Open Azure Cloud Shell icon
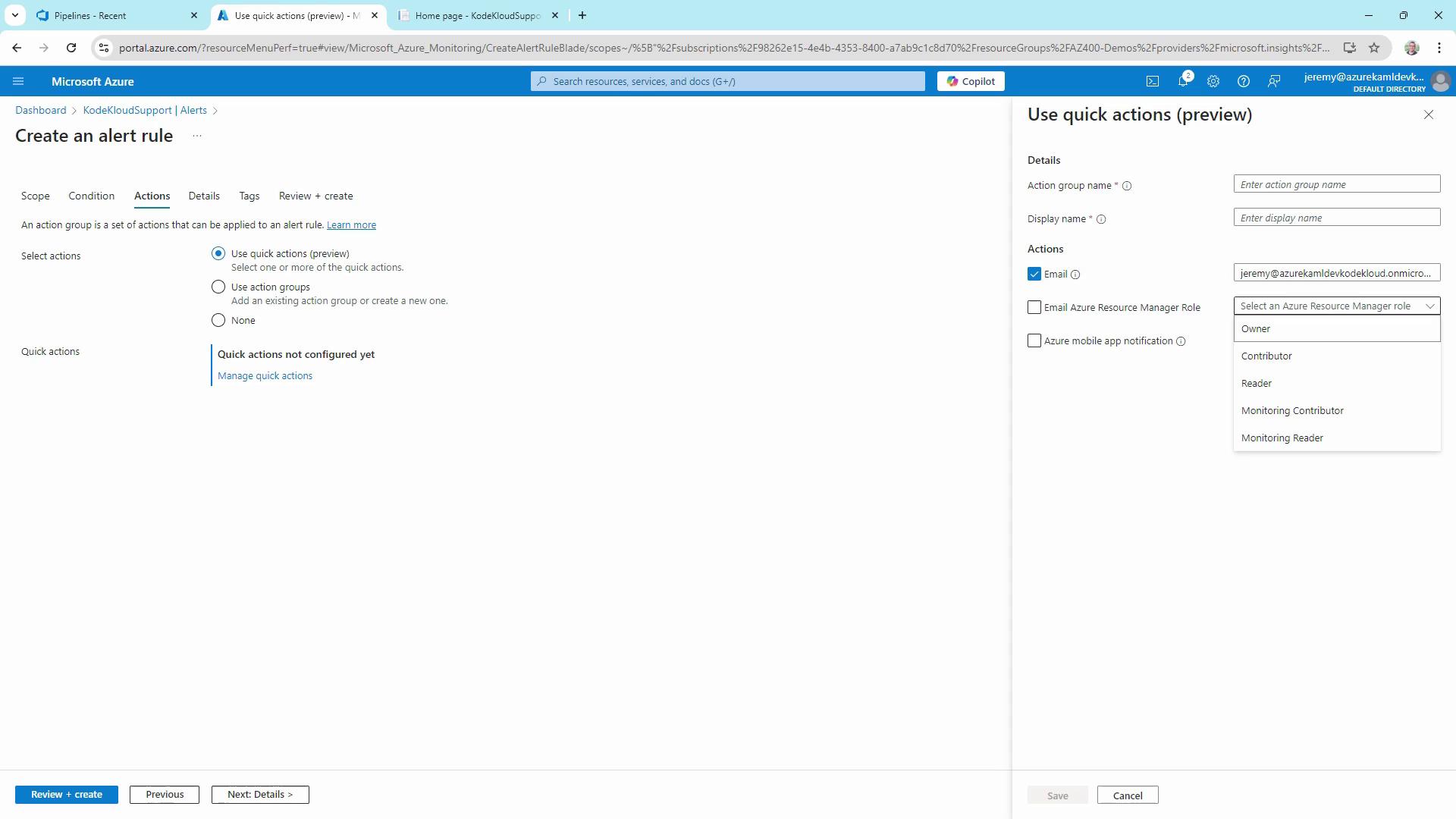This screenshot has width=1456, height=819. (1152, 81)
